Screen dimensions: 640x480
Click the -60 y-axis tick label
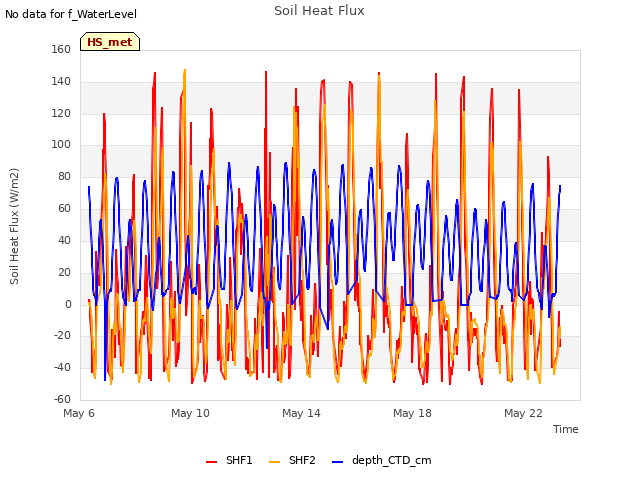(62, 399)
